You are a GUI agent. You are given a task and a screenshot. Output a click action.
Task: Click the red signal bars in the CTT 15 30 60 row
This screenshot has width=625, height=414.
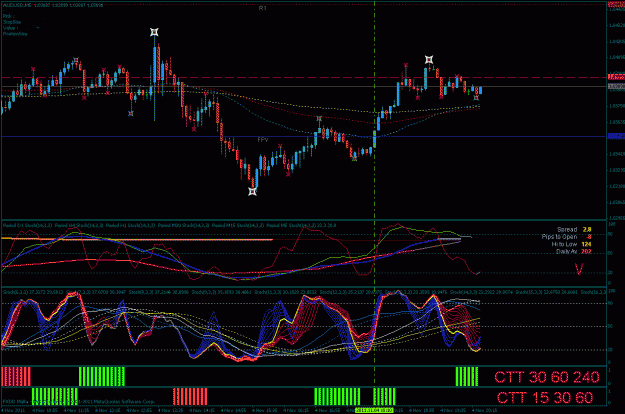(x=190, y=397)
